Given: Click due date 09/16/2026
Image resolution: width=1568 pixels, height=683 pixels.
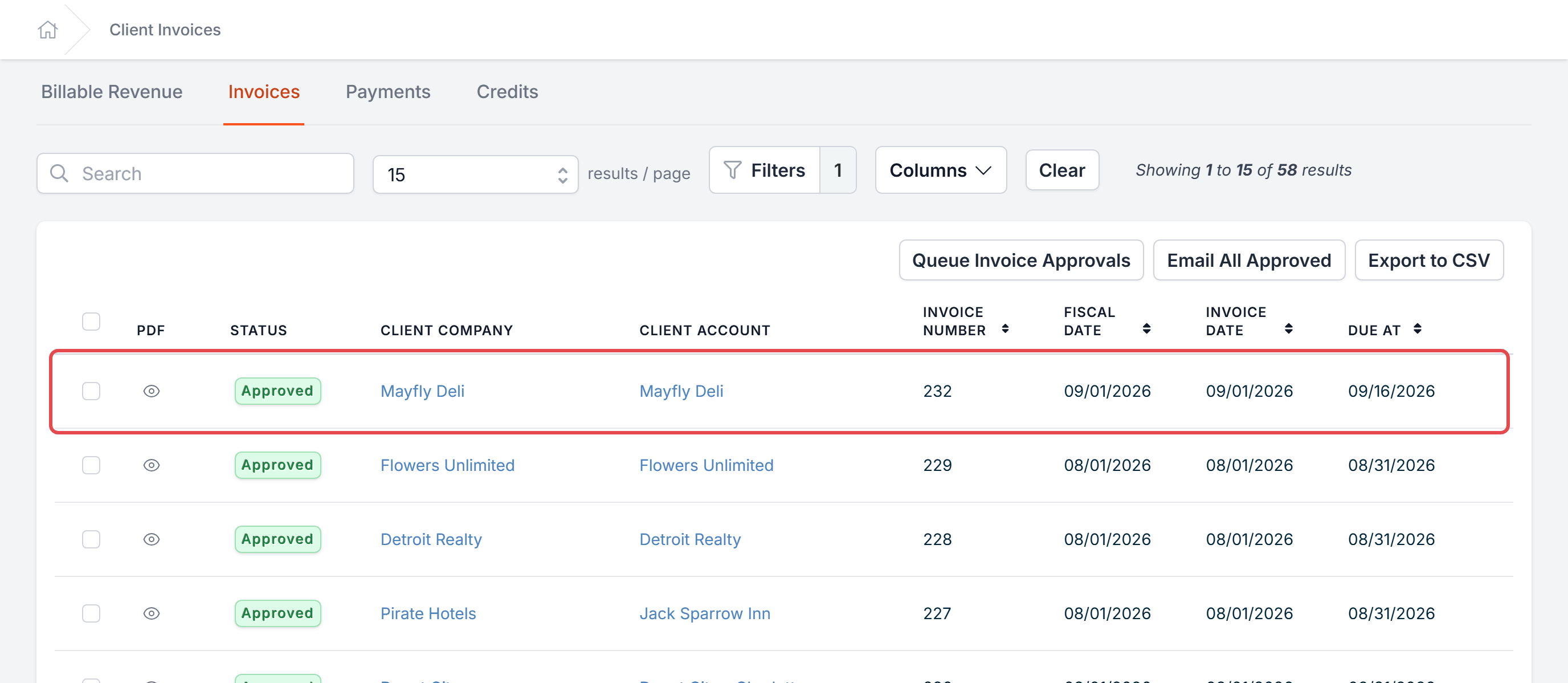Looking at the screenshot, I should pyautogui.click(x=1391, y=391).
